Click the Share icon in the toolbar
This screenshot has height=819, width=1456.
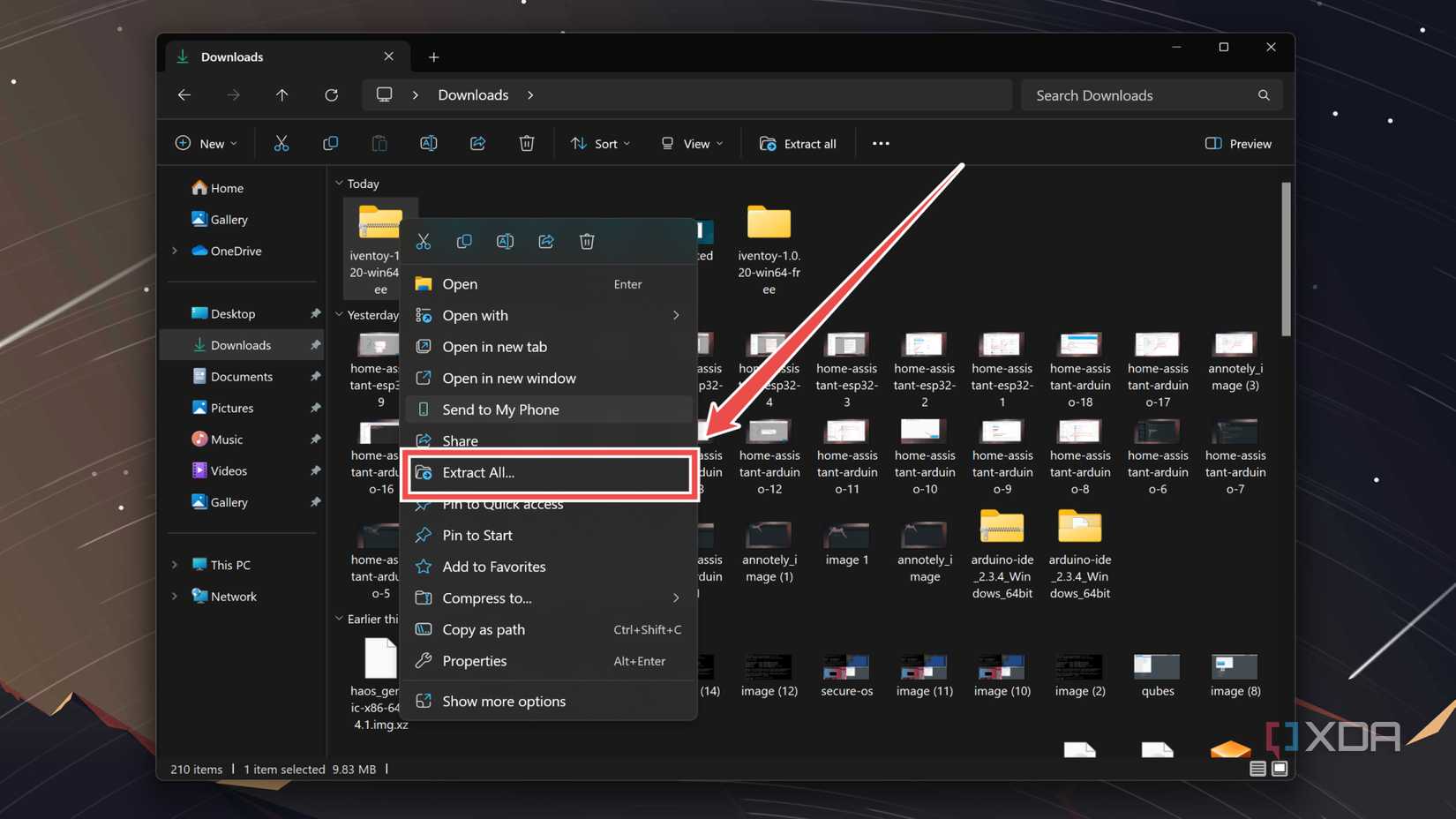pos(477,143)
